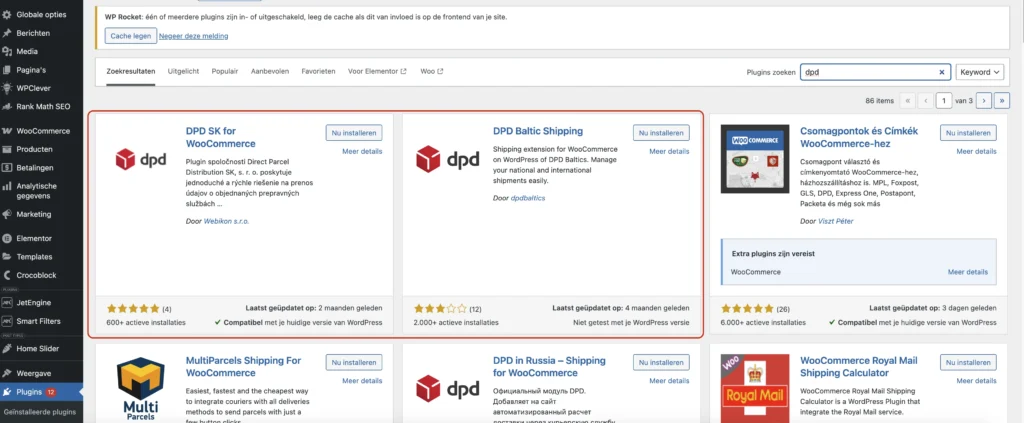
Task: Open Meer details for DPD Baltic Shipping
Action: pyautogui.click(x=669, y=151)
